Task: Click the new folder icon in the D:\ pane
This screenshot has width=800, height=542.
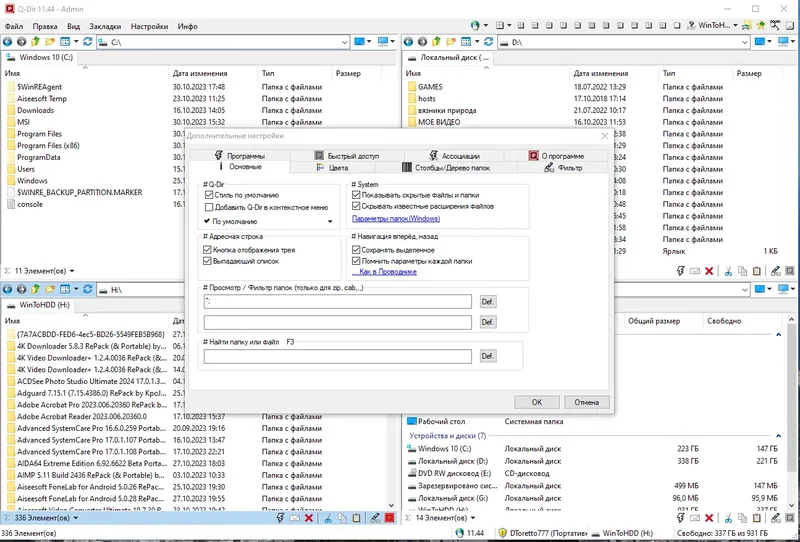Action: 451,42
